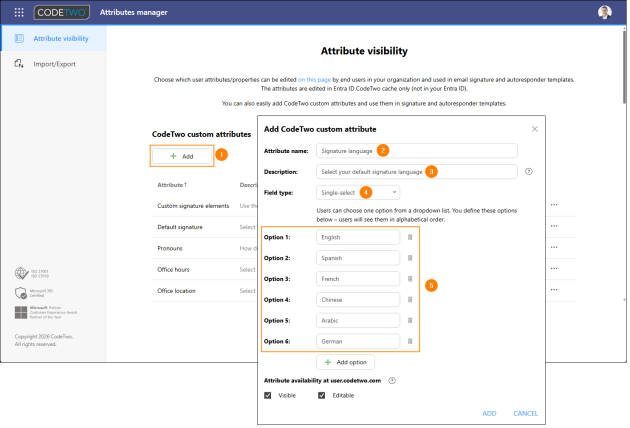The height and width of the screenshot is (428, 630).
Task: Edit the Option 2 Spanish field
Action: tap(358, 258)
